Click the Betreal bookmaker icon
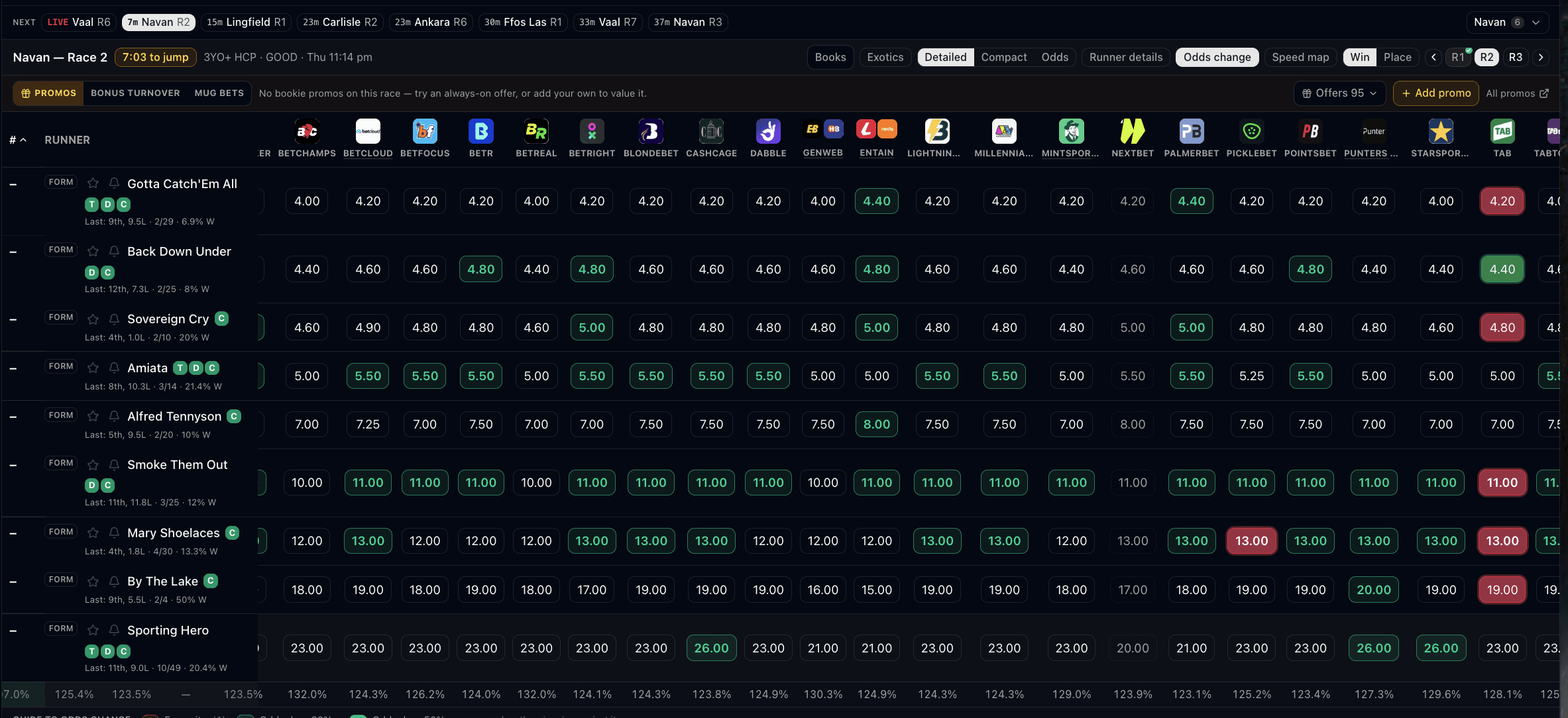The height and width of the screenshot is (718, 1568). pos(536,131)
